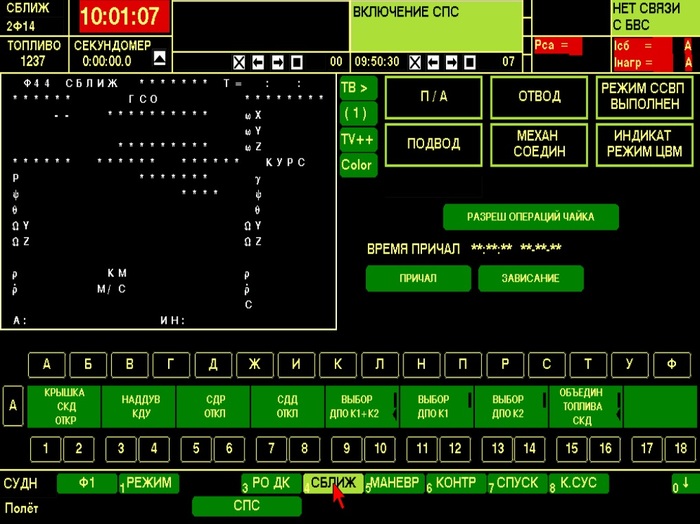700x524 pixels.
Task: Click the X icon below ВКЛЮЧЕНИЕ СПС message
Action: pyautogui.click(x=416, y=62)
